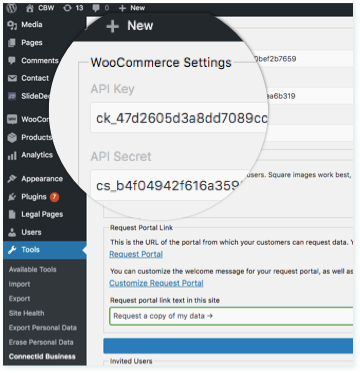
Task: Open the Site Health submenu item
Action: 26,313
